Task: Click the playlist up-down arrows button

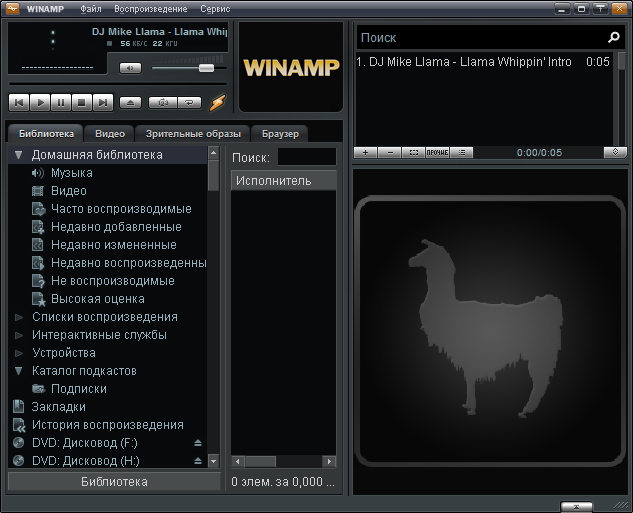Action: [x=615, y=152]
